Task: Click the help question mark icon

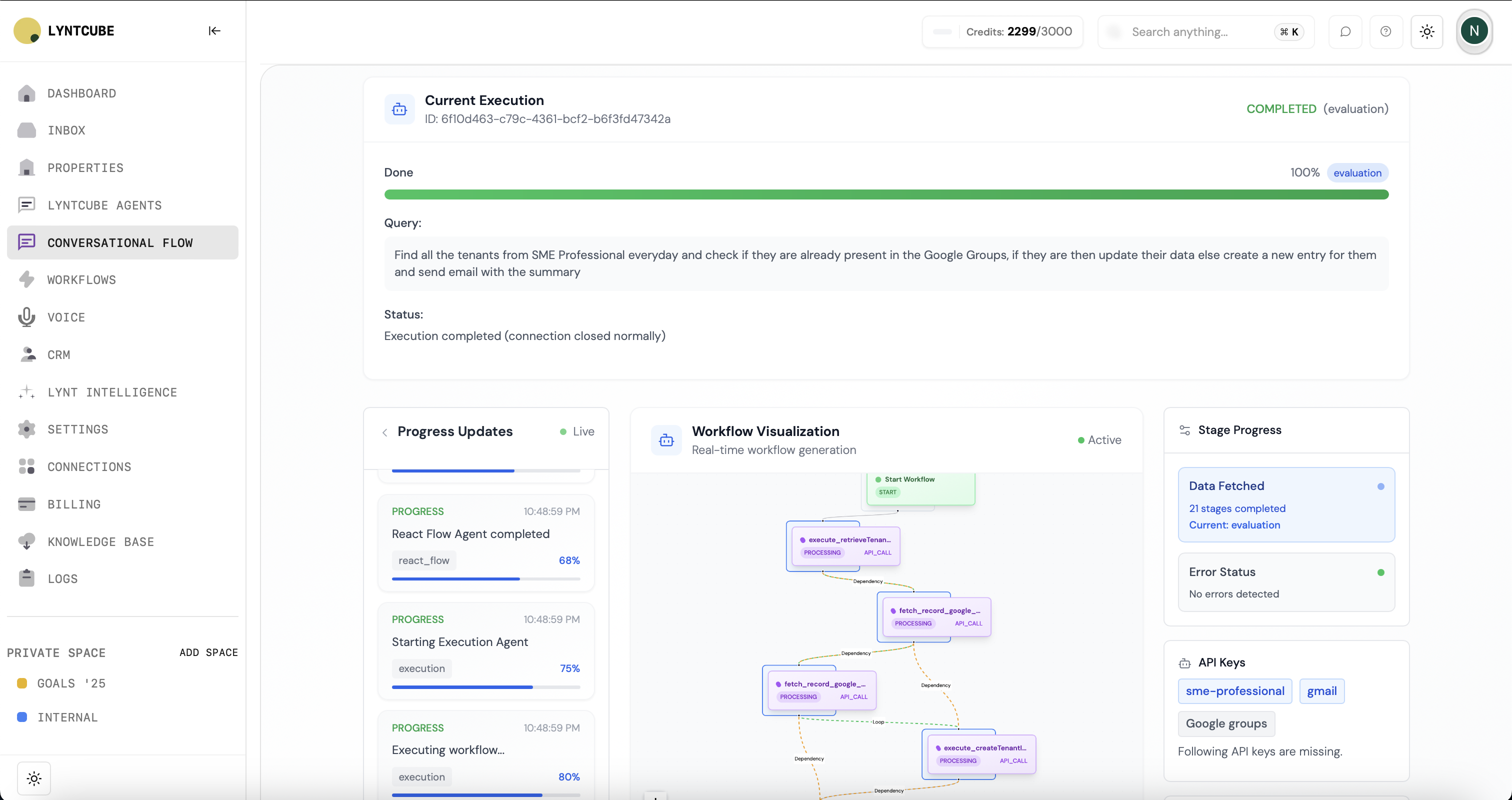Action: coord(1385,31)
